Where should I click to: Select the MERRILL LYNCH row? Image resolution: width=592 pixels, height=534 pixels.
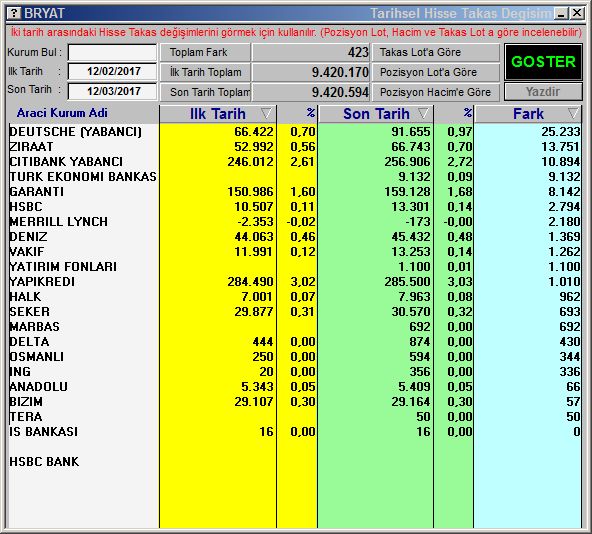click(x=295, y=222)
